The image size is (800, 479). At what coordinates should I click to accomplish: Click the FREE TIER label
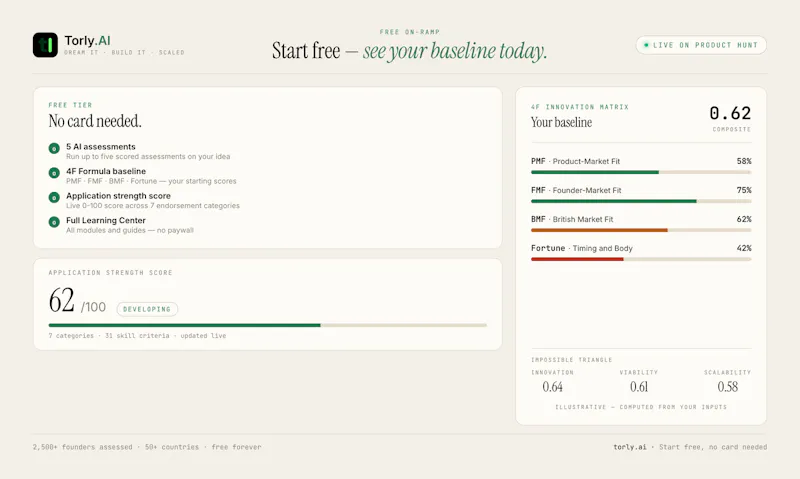pyautogui.click(x=70, y=105)
